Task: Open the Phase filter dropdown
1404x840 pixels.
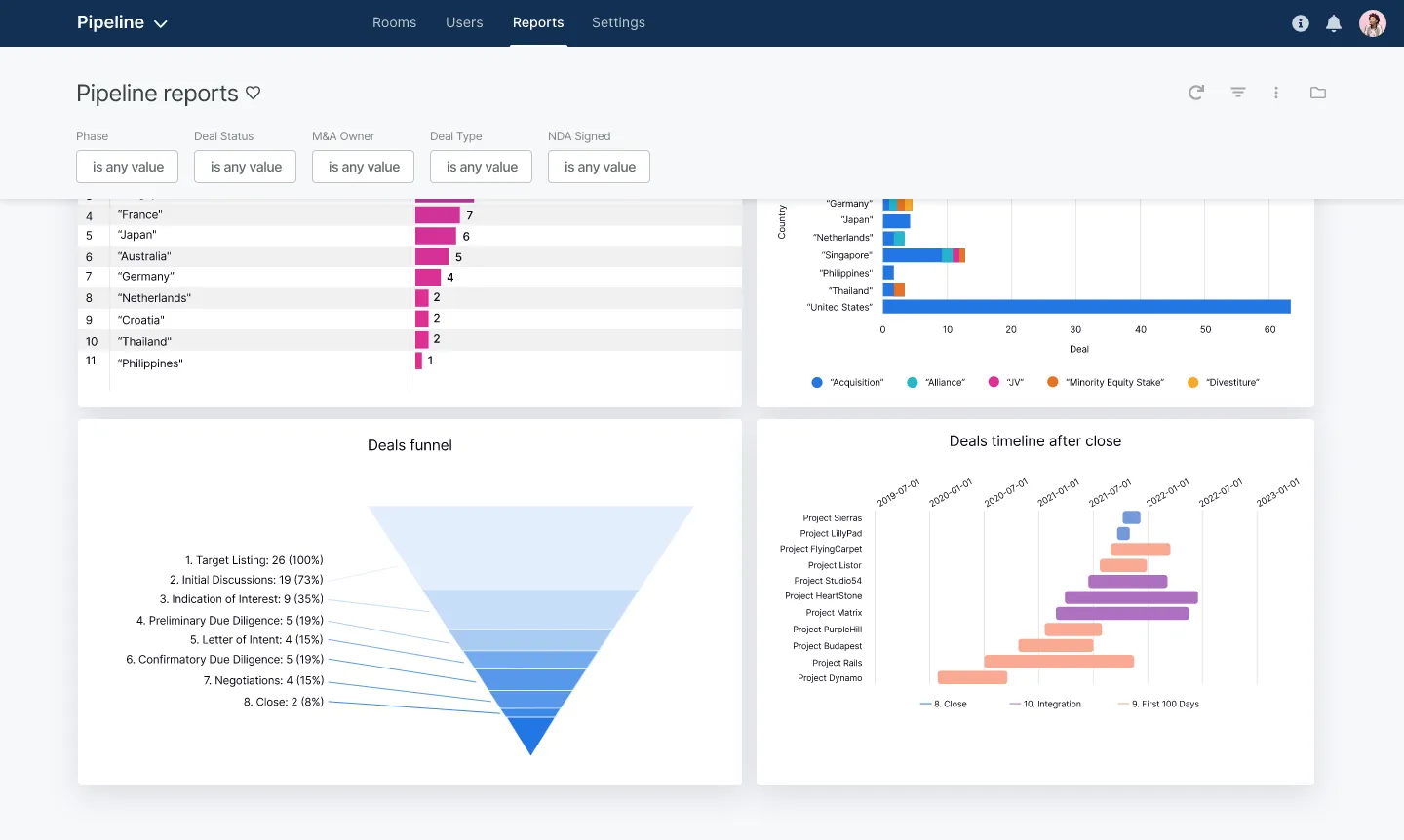Action: click(127, 167)
